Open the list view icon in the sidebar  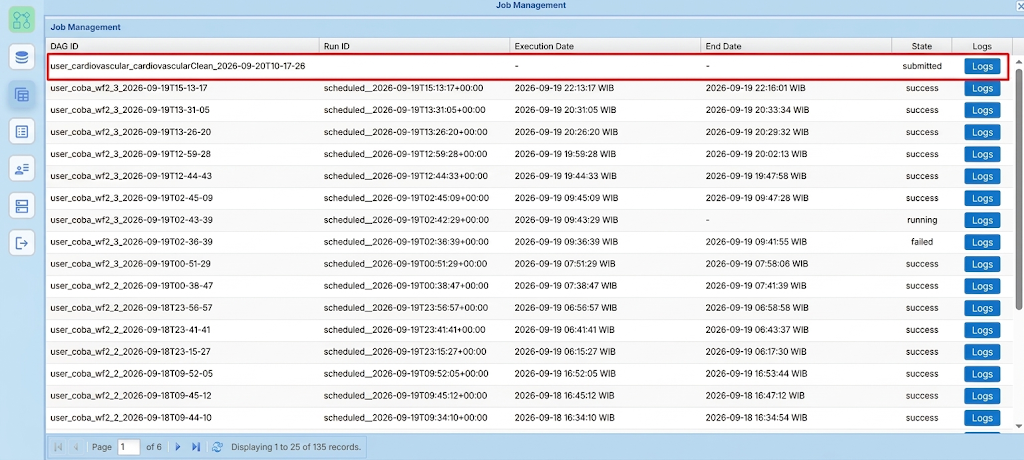coord(22,132)
